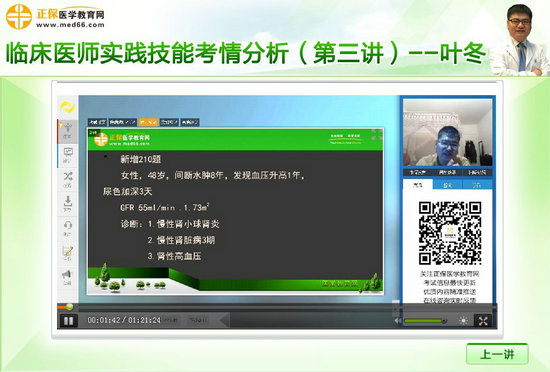Open the 正保医学教育网 site logo

55,17
